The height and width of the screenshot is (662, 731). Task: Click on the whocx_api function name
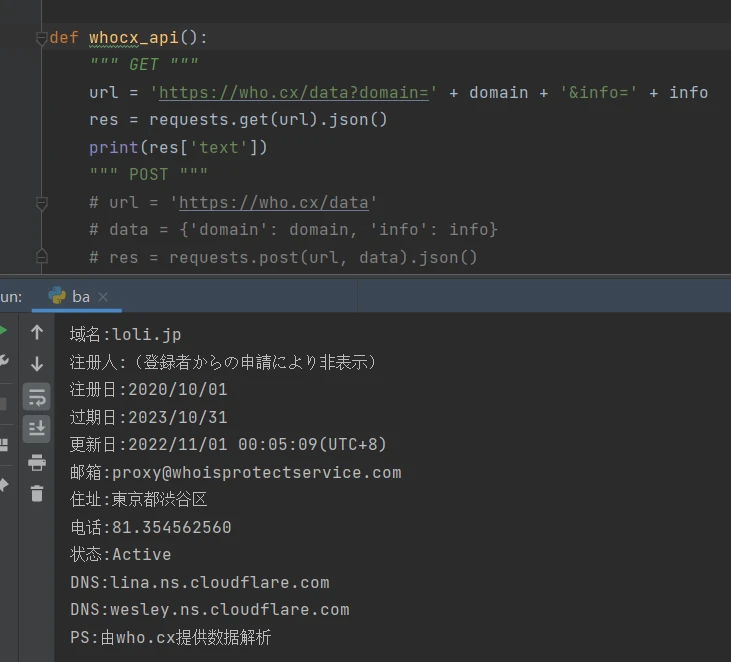click(132, 38)
